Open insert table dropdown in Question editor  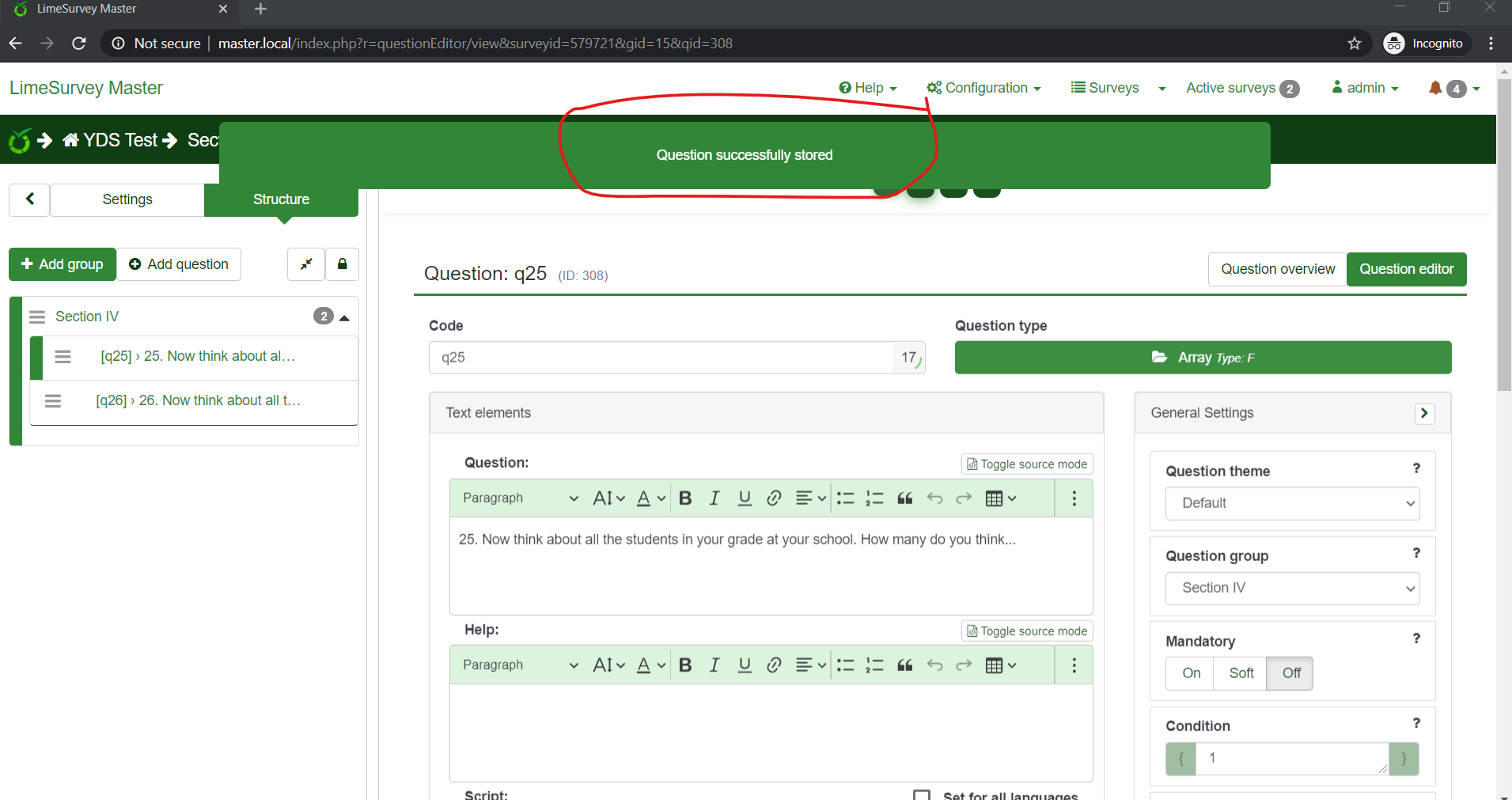click(x=1000, y=498)
